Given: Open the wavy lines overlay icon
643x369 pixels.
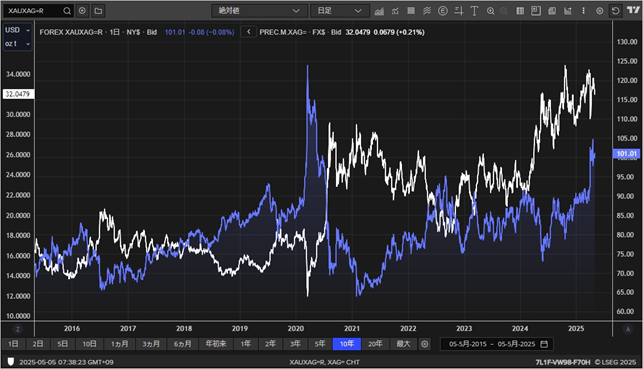Looking at the screenshot, I should pos(426,11).
